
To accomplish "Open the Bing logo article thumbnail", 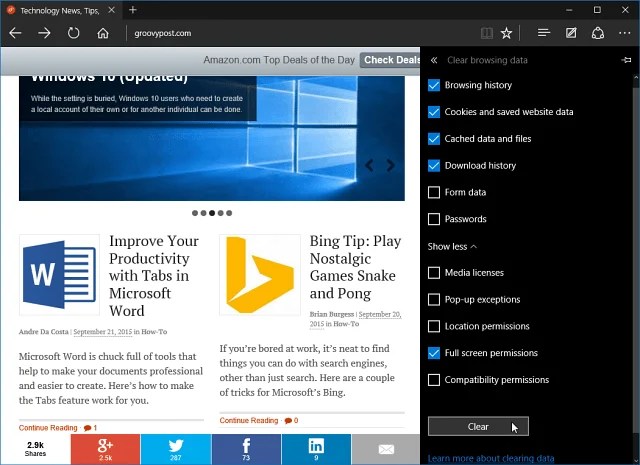I will [260, 275].
